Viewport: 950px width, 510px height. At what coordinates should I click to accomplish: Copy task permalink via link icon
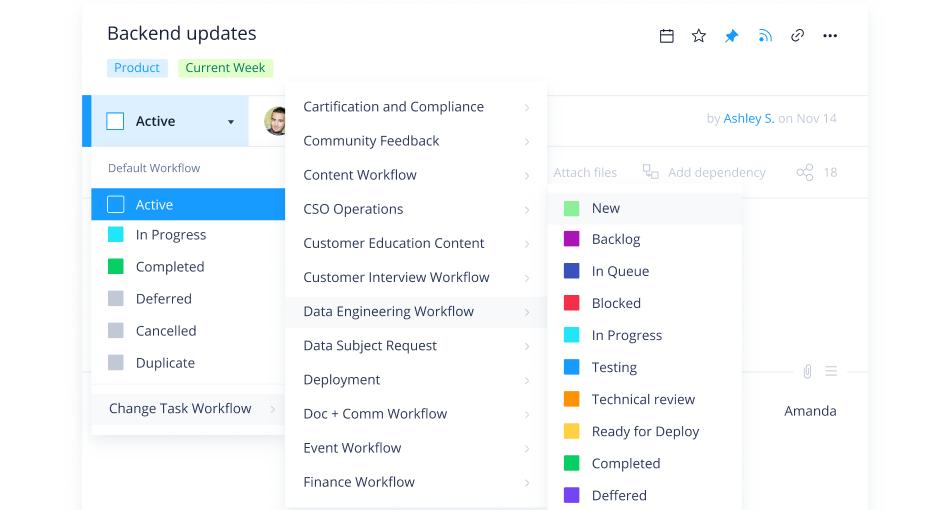797,36
